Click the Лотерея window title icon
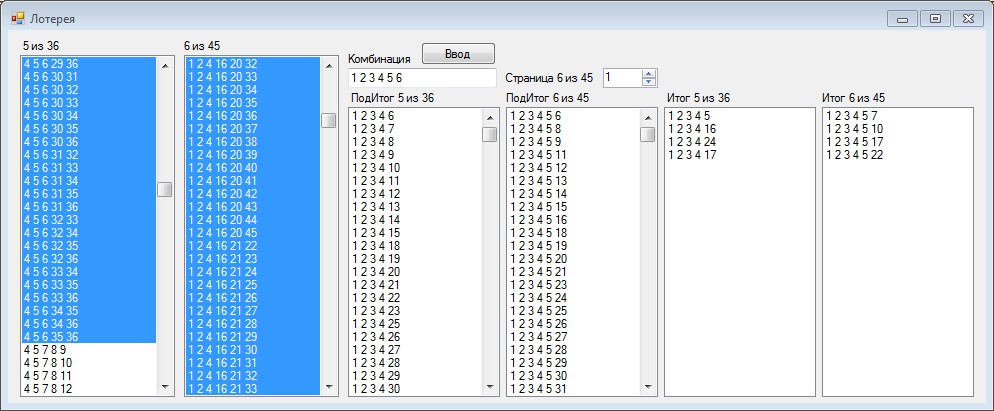 [18, 18]
